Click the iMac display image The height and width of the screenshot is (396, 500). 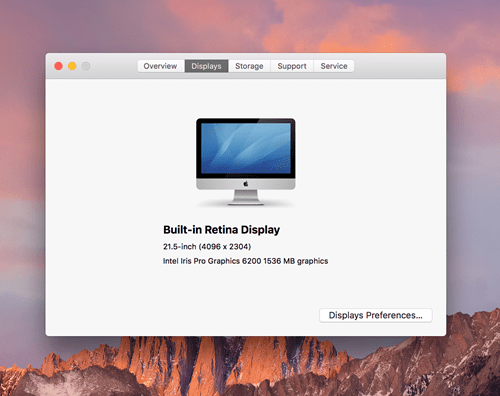(246, 161)
